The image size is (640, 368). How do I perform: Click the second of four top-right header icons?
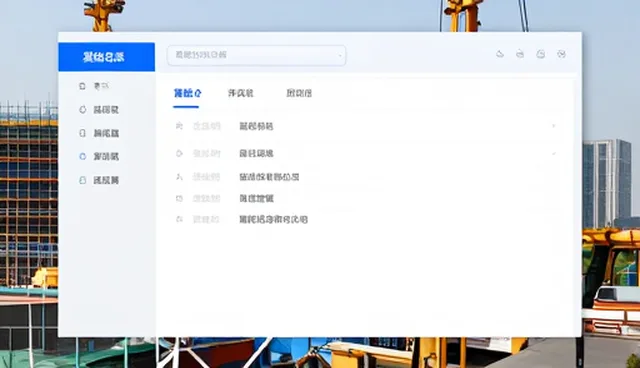coord(520,54)
